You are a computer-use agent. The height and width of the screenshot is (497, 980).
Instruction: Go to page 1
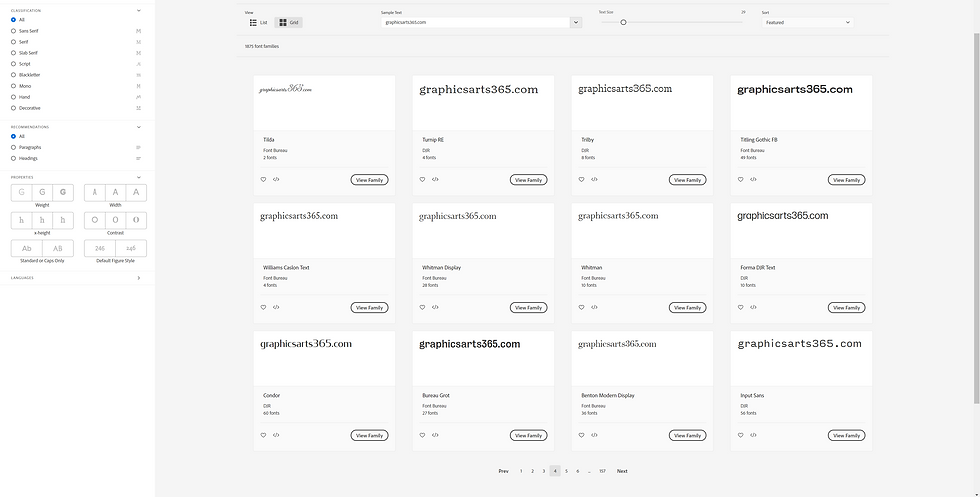521,471
